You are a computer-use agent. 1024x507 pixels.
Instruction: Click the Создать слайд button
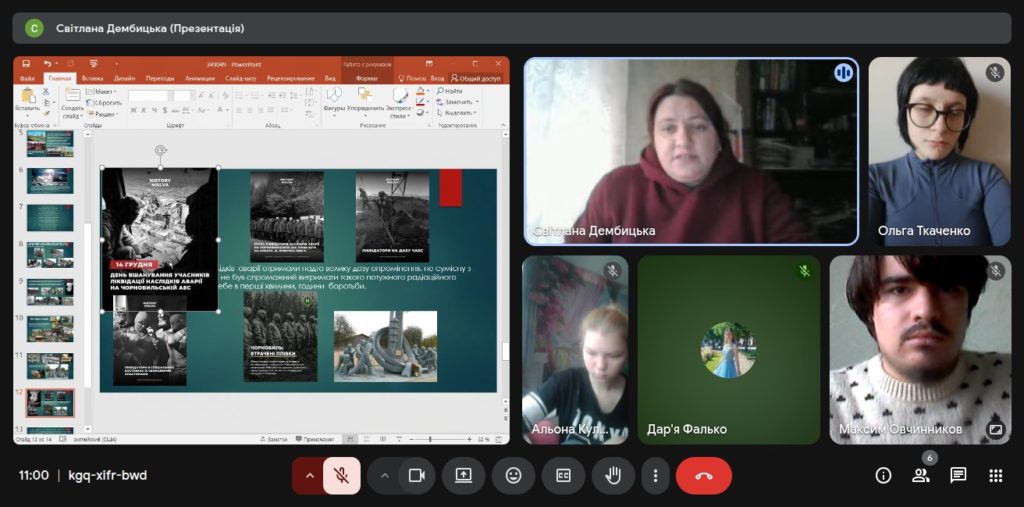72,104
